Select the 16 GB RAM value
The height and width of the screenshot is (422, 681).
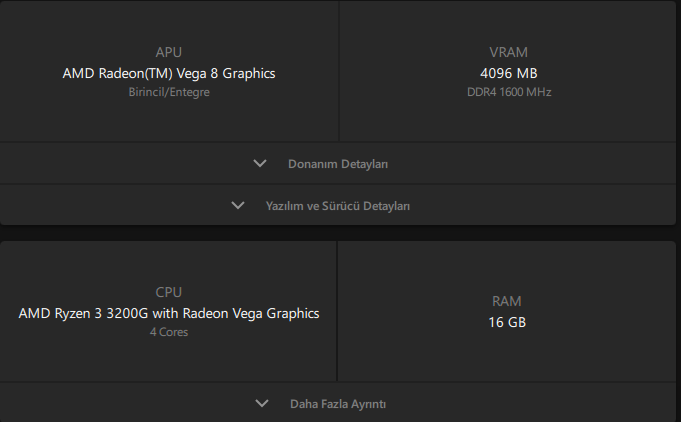pos(508,322)
